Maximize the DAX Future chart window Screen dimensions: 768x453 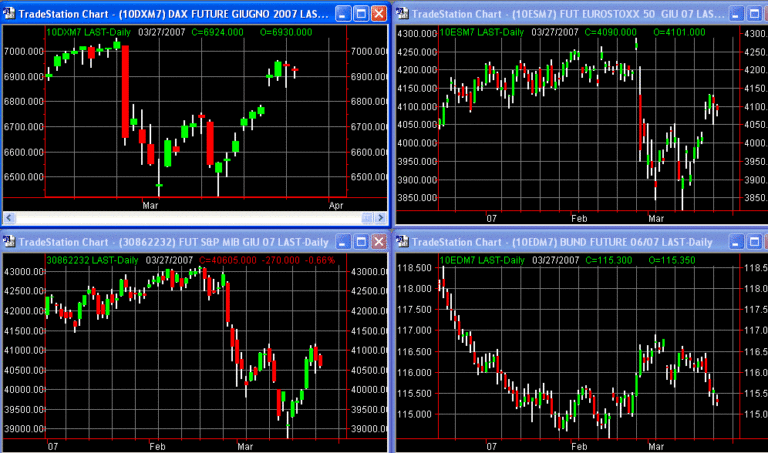(x=360, y=14)
